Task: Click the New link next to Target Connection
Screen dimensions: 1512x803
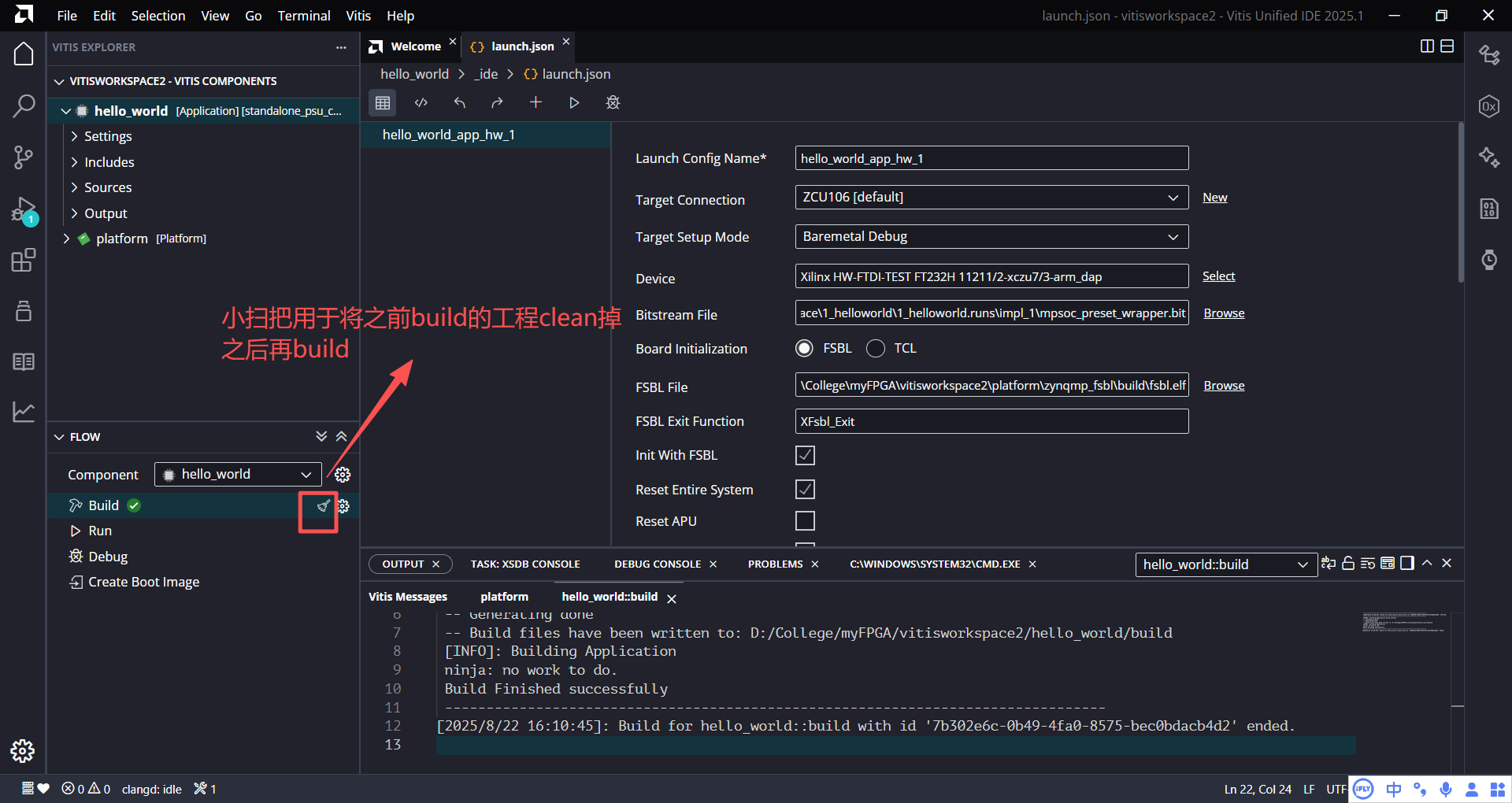Action: click(1215, 197)
